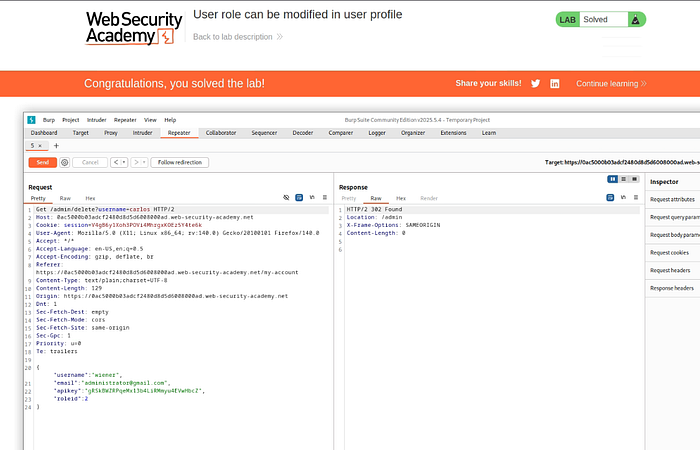Click 'HTTP/2 302 Found' response line
The width and height of the screenshot is (700, 450).
click(375, 209)
